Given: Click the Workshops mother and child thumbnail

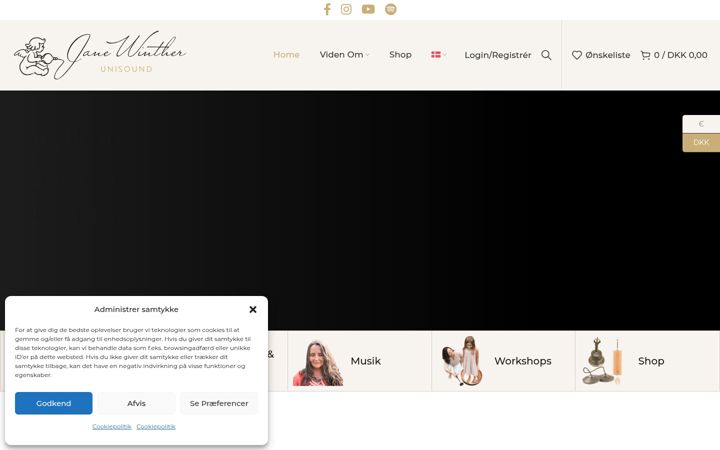Looking at the screenshot, I should point(462,361).
